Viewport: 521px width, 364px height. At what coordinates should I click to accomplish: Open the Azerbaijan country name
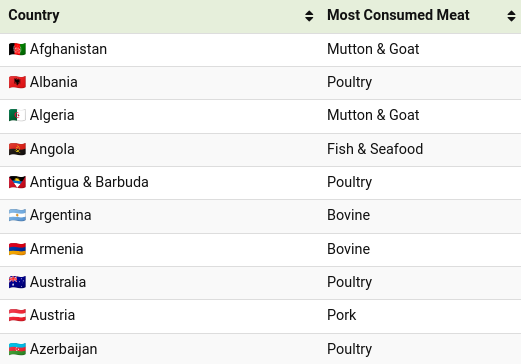coord(64,349)
